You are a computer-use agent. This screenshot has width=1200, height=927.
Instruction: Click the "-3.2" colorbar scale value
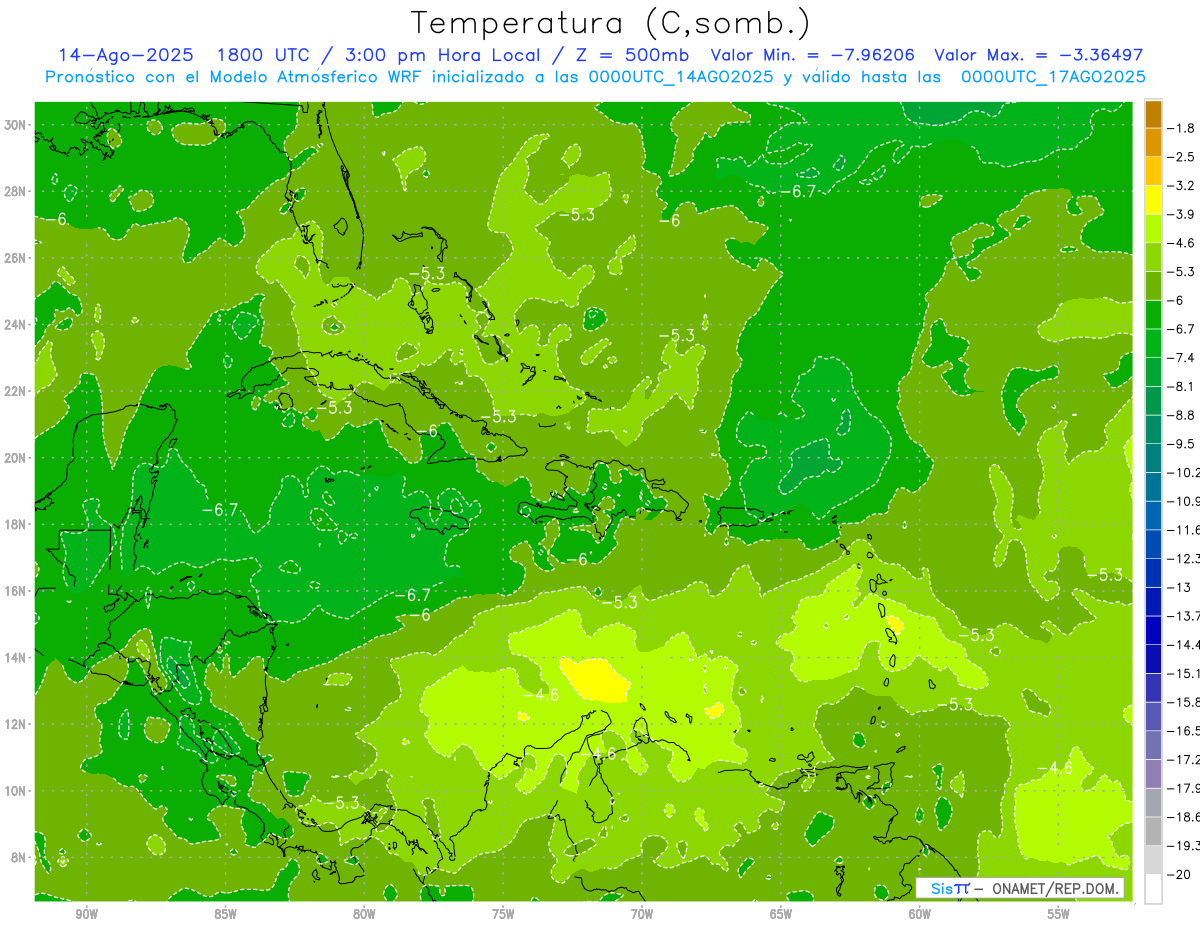1182,186
